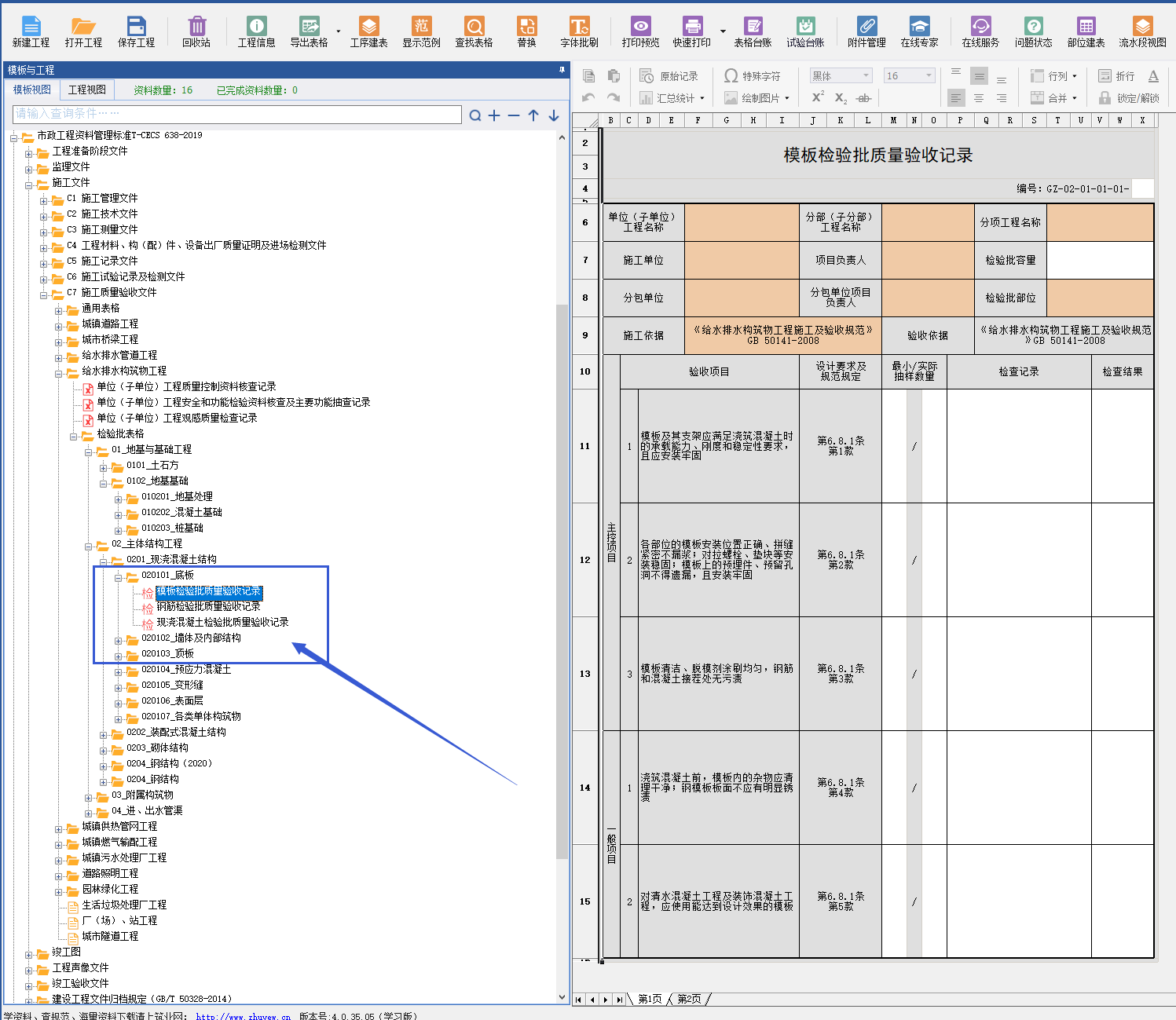
Task: Expand the 020102_墙体及内部结构 node
Action: [x=119, y=640]
